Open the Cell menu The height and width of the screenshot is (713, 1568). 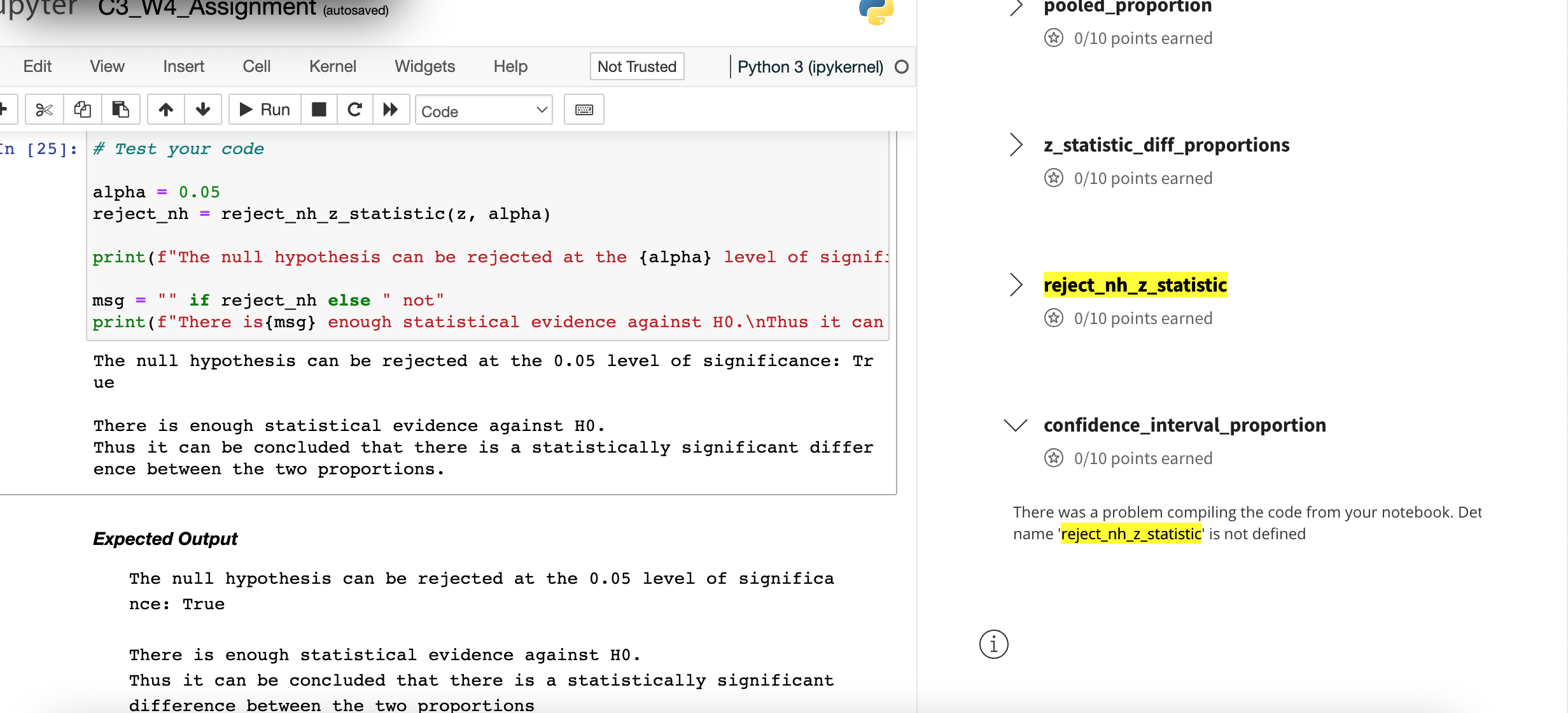coord(256,67)
